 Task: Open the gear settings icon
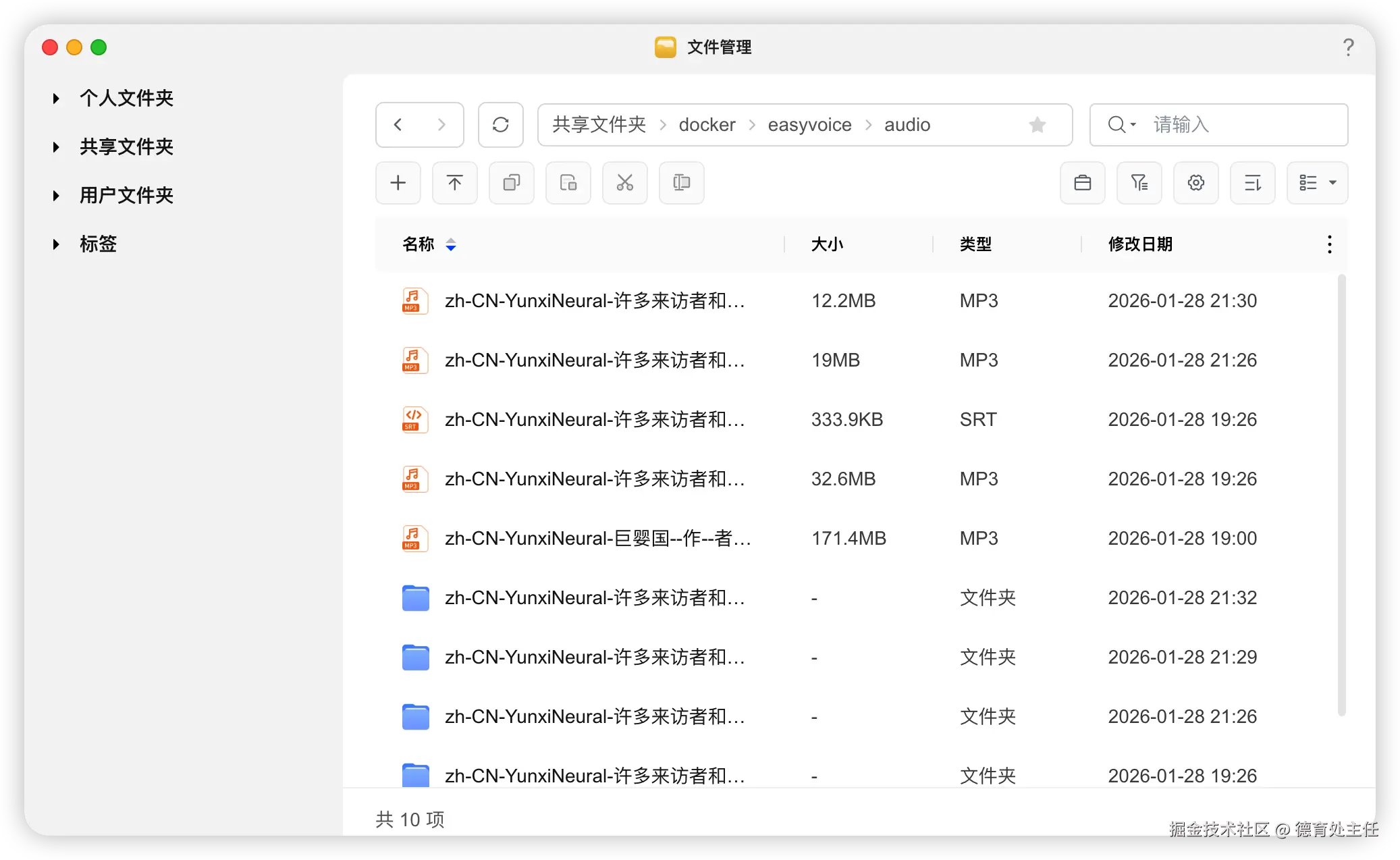1196,183
